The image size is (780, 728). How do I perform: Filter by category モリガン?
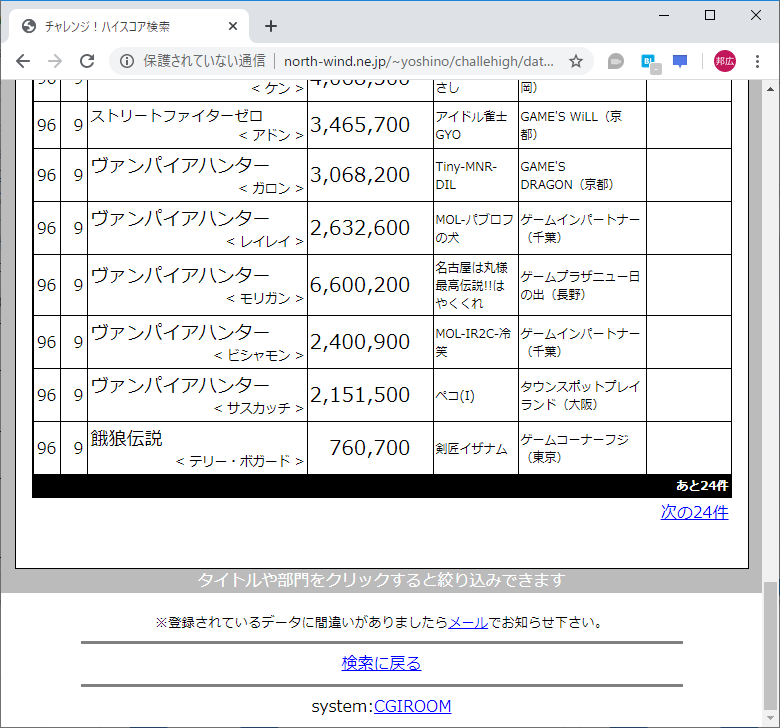click(265, 298)
